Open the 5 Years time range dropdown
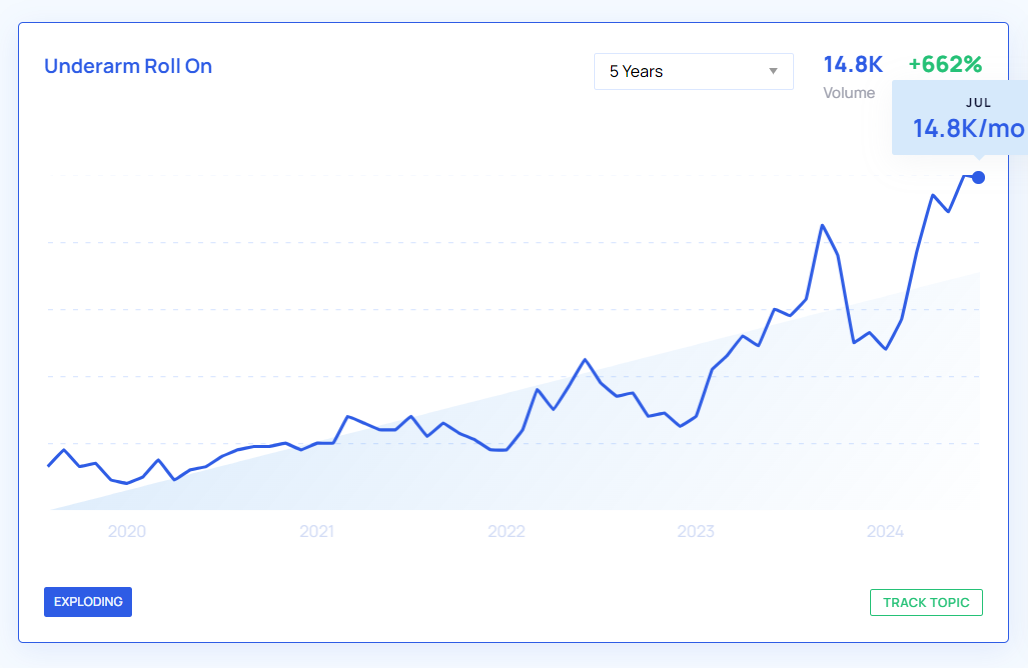The width and height of the screenshot is (1028, 668). (x=693, y=71)
